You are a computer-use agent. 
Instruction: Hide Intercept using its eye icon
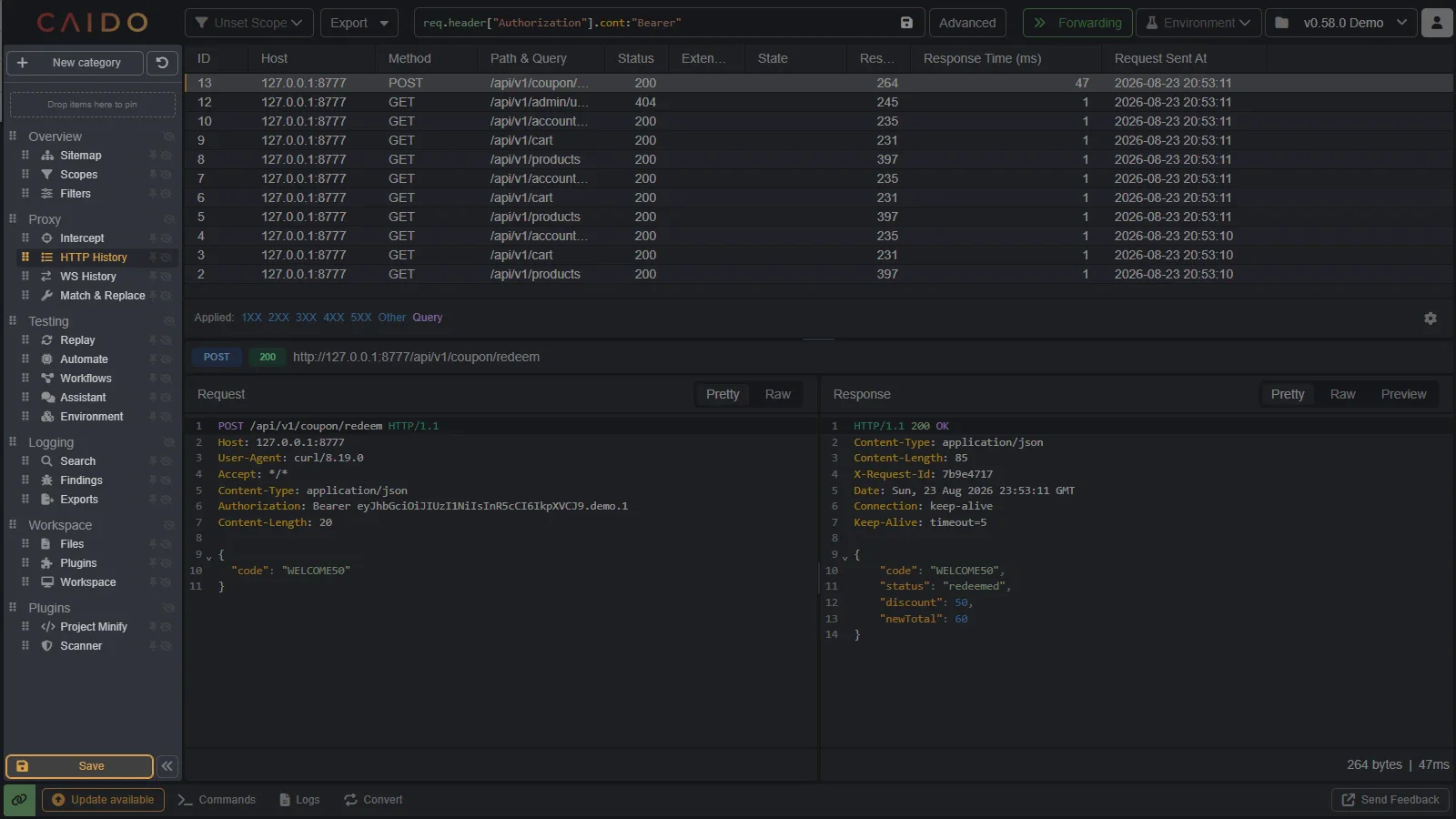tap(167, 239)
